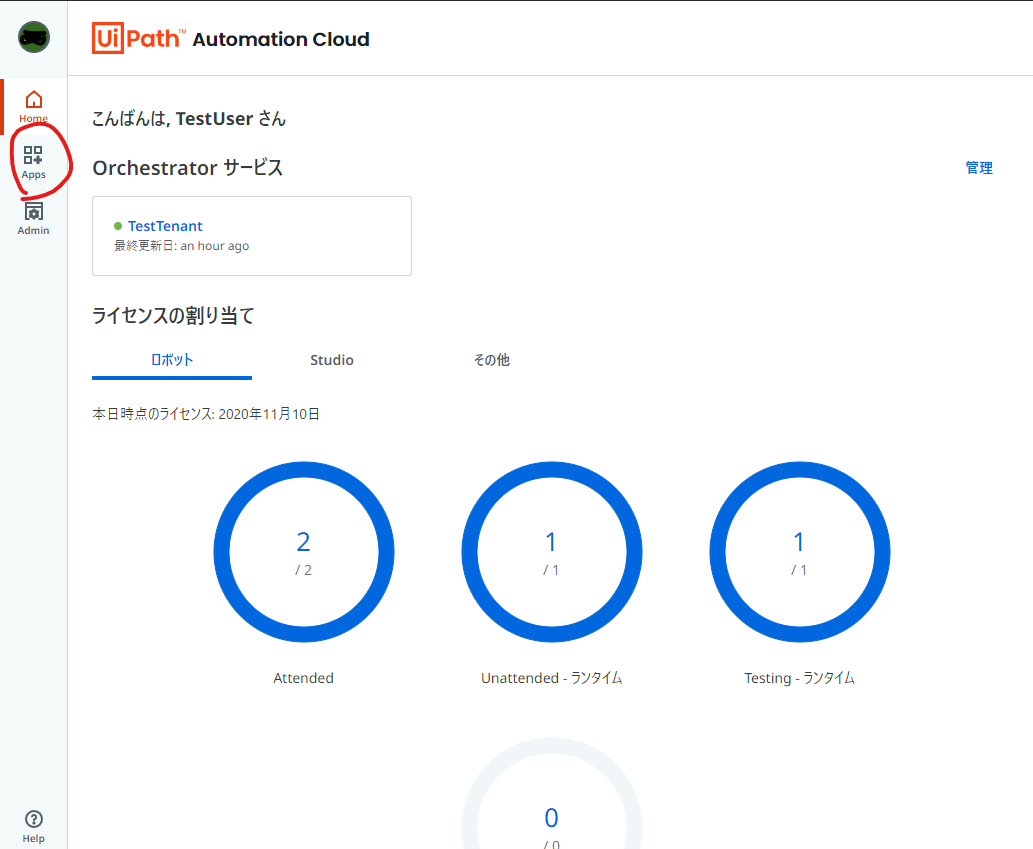Click the Testing ランタイム license ring chart

pyautogui.click(x=800, y=552)
